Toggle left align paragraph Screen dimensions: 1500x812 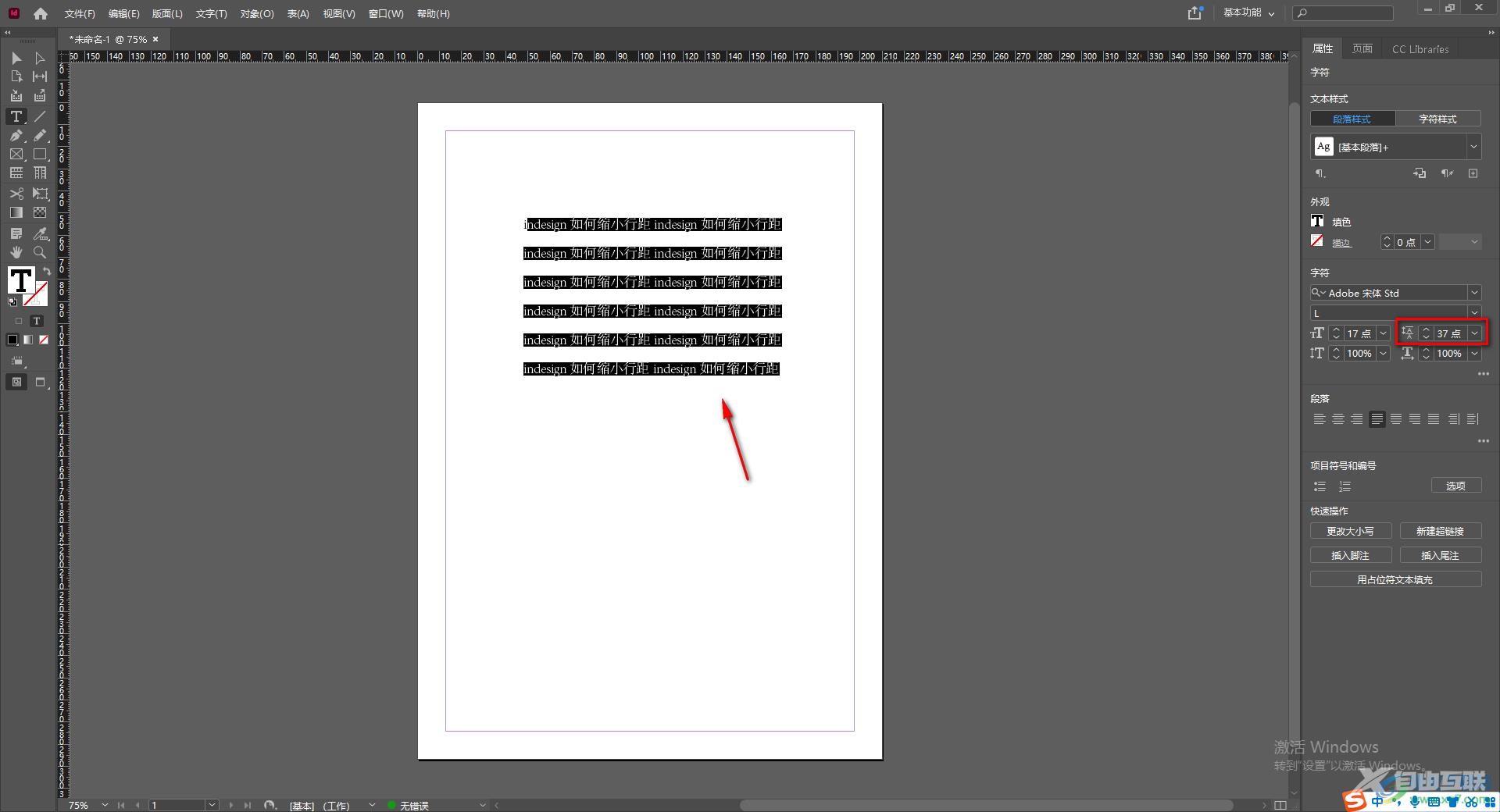1320,419
